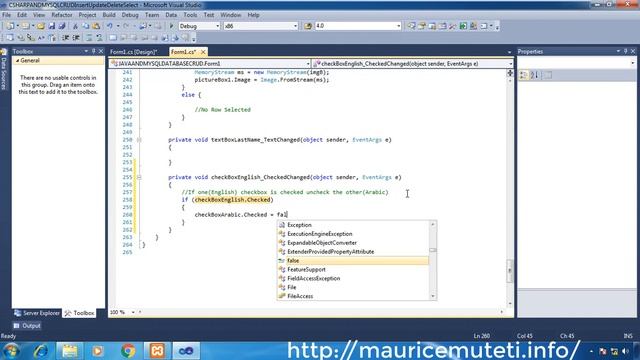
Task: Click the Alphabetical sort icon in Properties
Action: (534, 75)
